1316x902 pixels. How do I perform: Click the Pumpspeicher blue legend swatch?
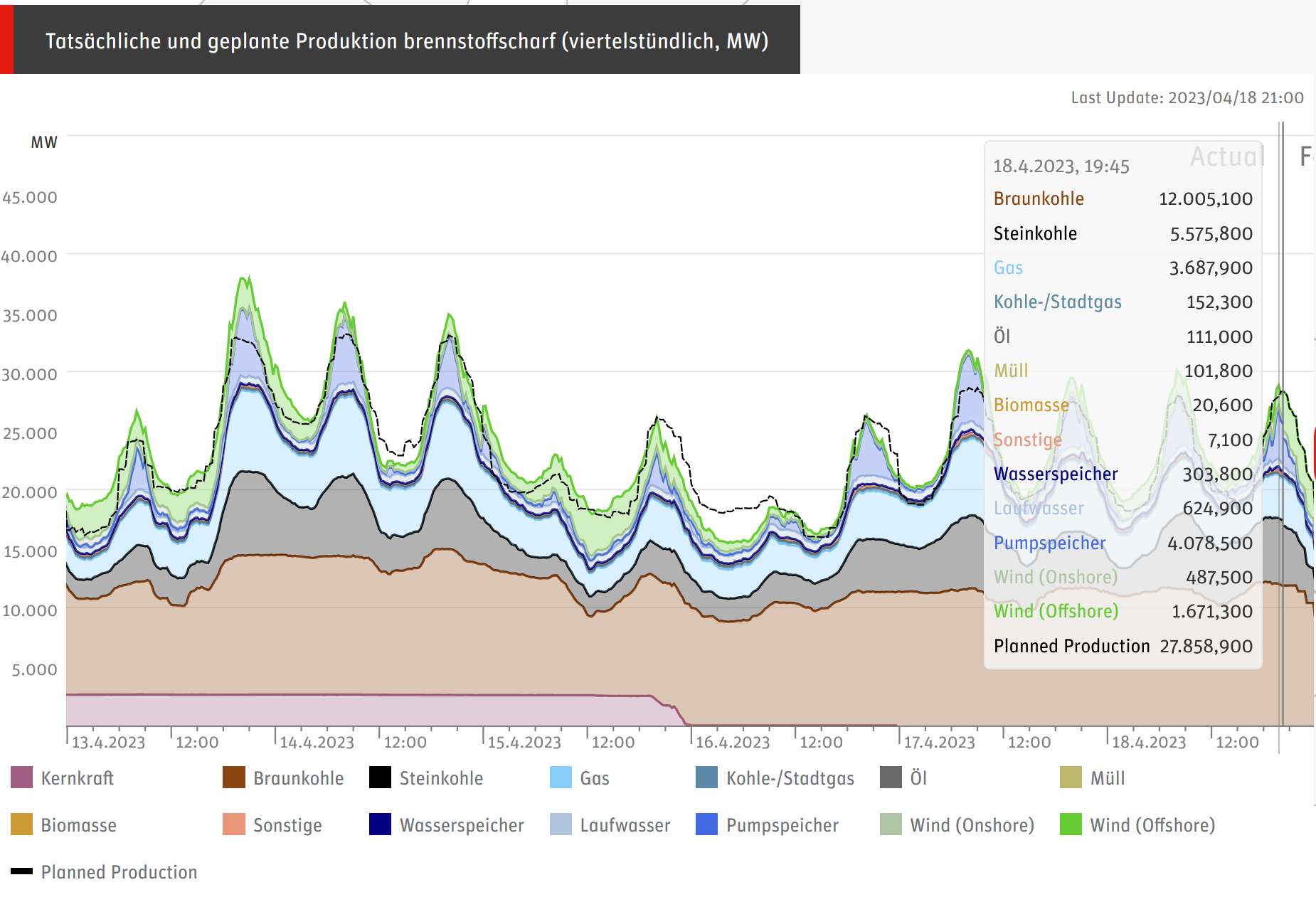coord(707,824)
